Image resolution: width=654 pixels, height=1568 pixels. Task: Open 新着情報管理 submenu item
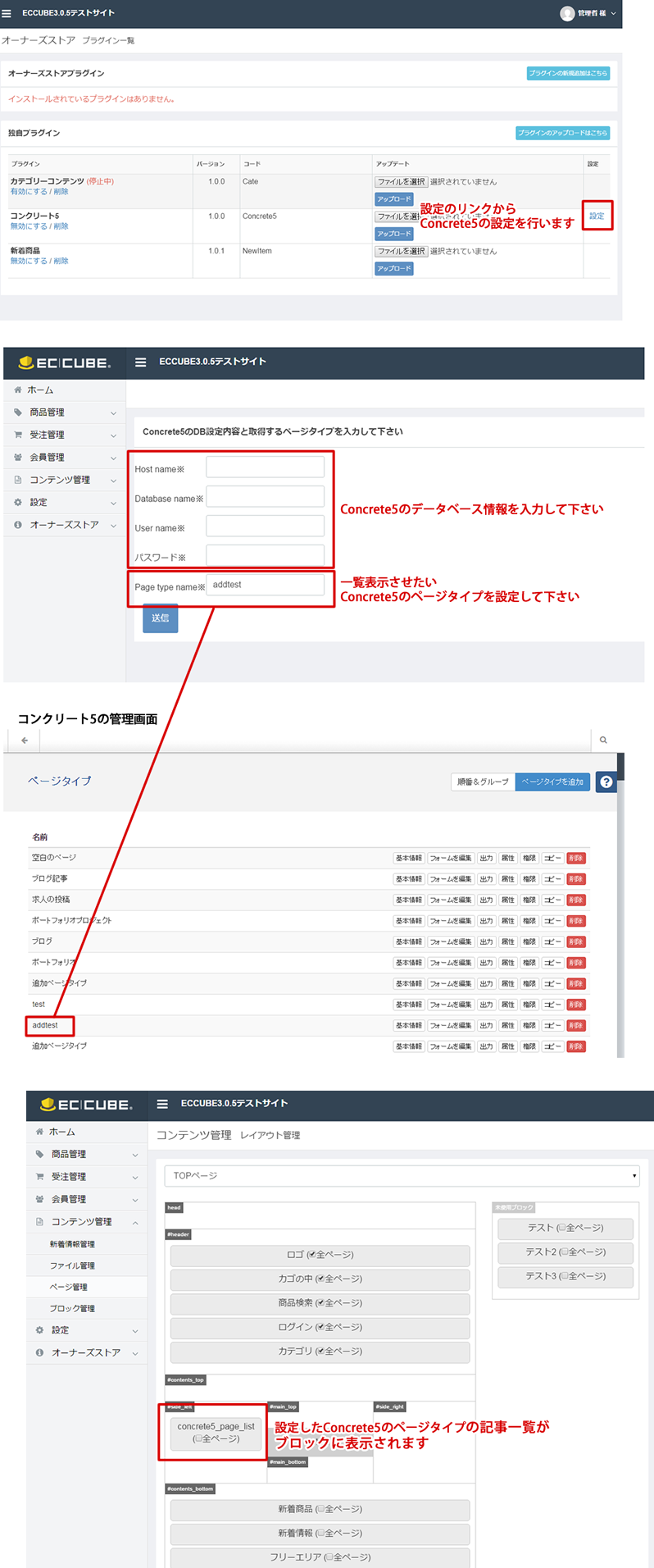click(72, 1244)
